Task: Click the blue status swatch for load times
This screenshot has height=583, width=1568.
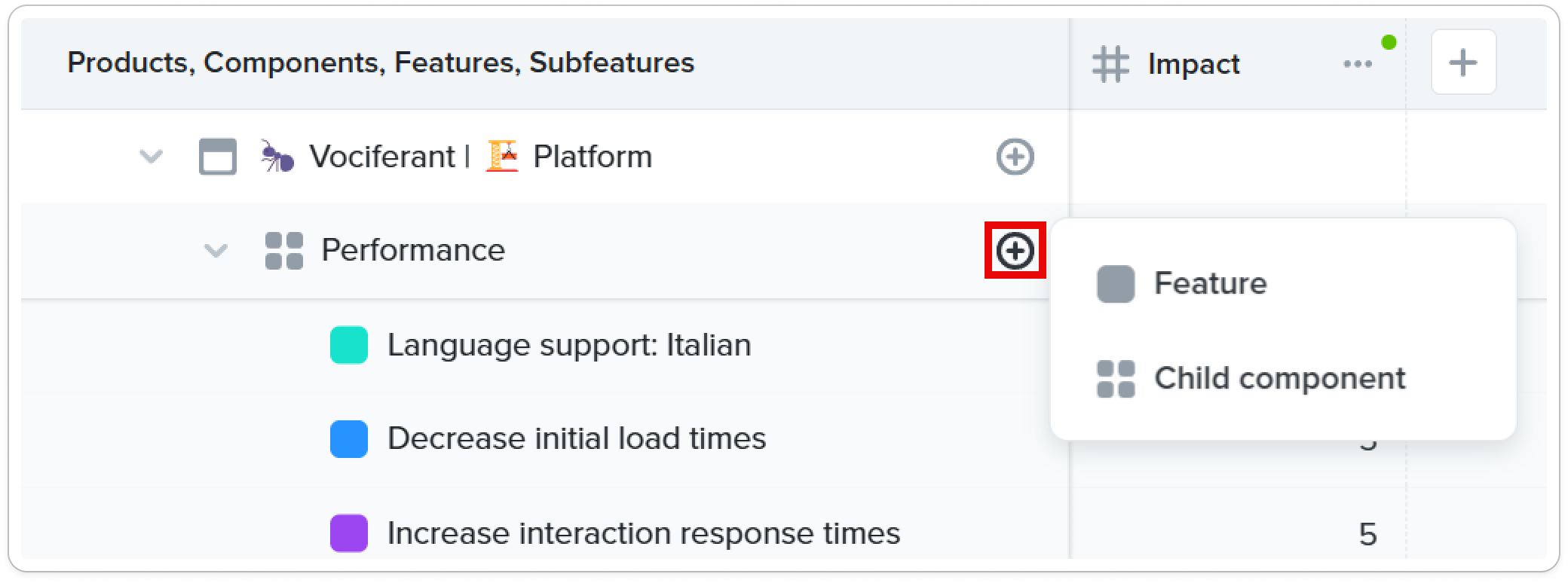Action: click(349, 439)
